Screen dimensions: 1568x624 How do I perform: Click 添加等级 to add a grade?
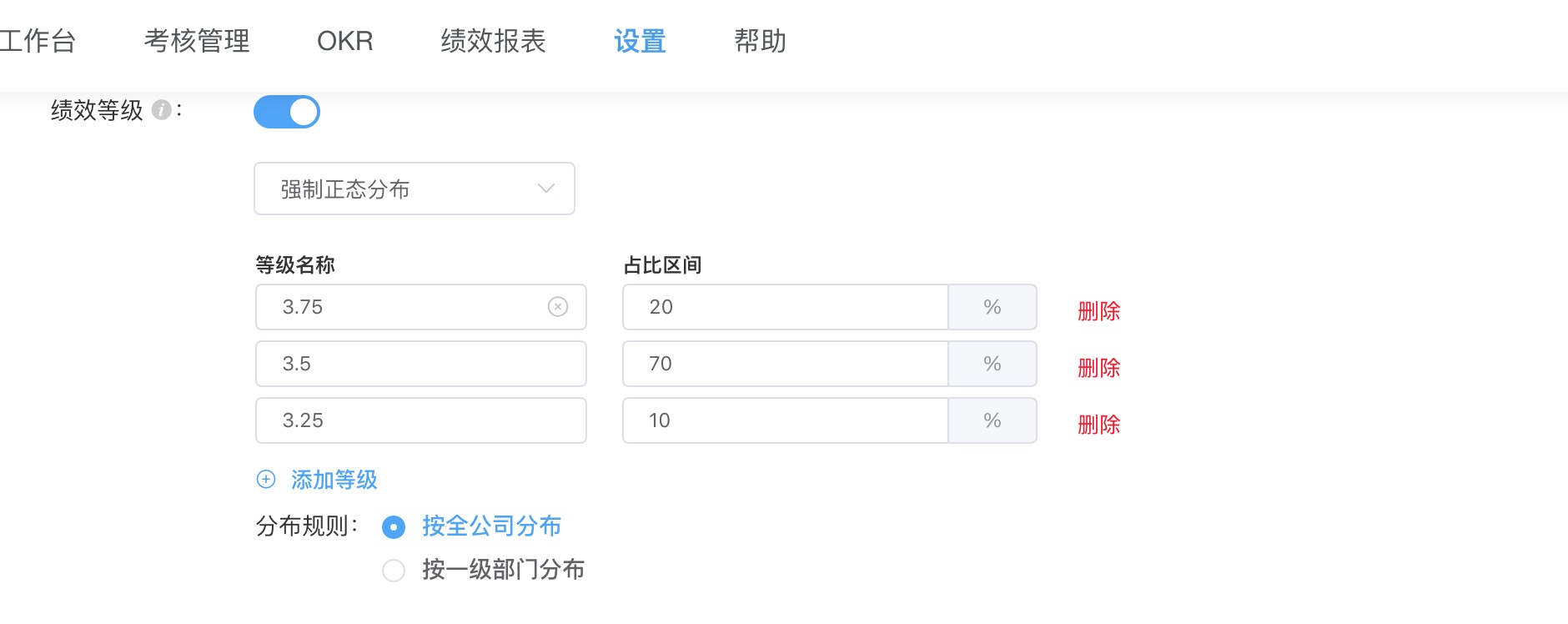[x=333, y=480]
